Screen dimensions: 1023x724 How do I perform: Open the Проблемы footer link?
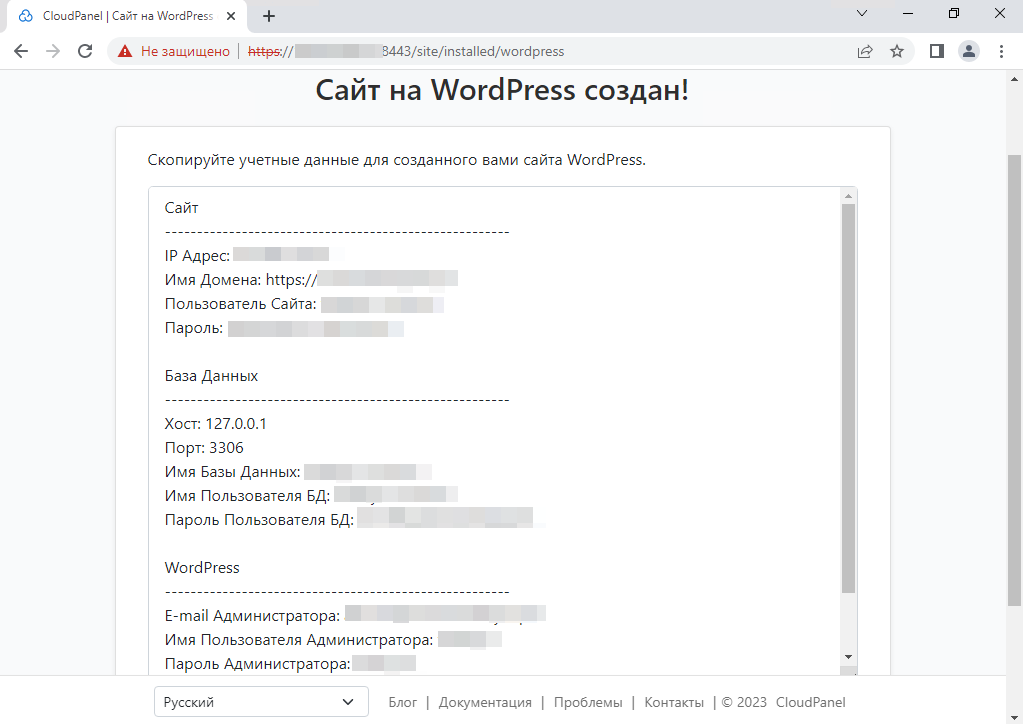(x=587, y=702)
